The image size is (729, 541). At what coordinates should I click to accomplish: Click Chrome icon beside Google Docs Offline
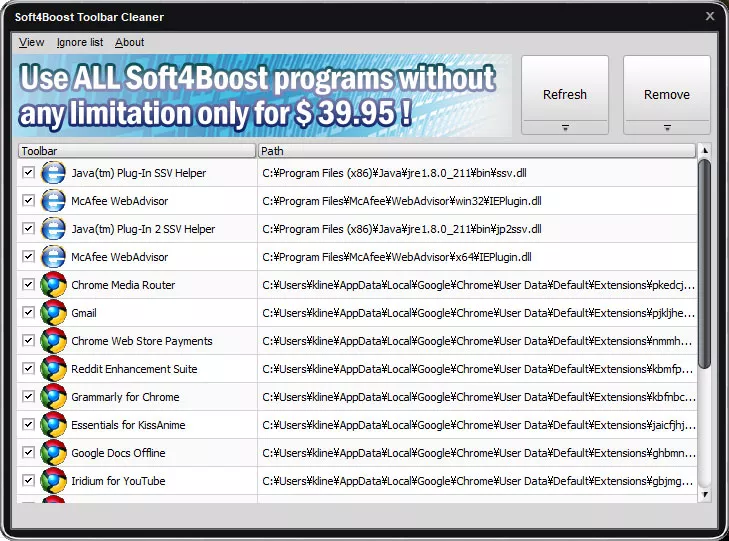coord(53,453)
